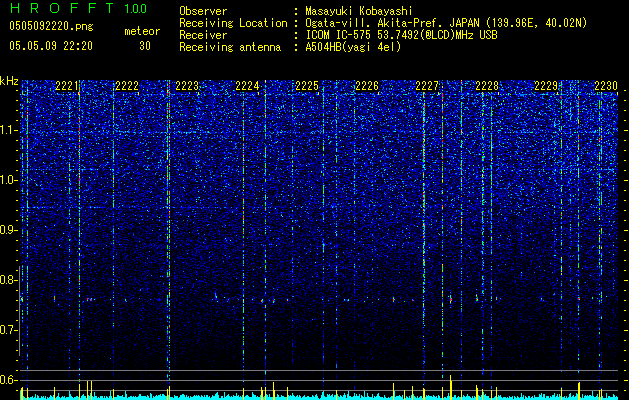This screenshot has height=400, width=629.
Task: Click the 2225 time marker
Action: pos(307,86)
